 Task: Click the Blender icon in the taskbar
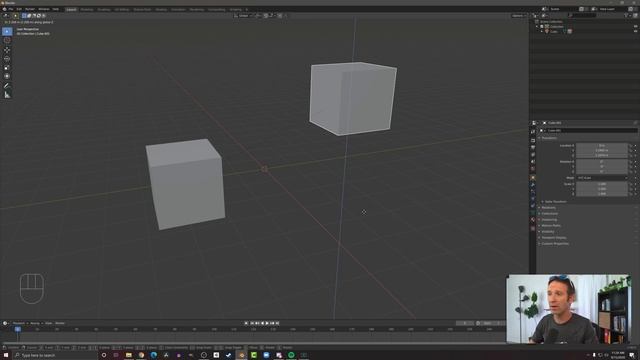[241, 355]
